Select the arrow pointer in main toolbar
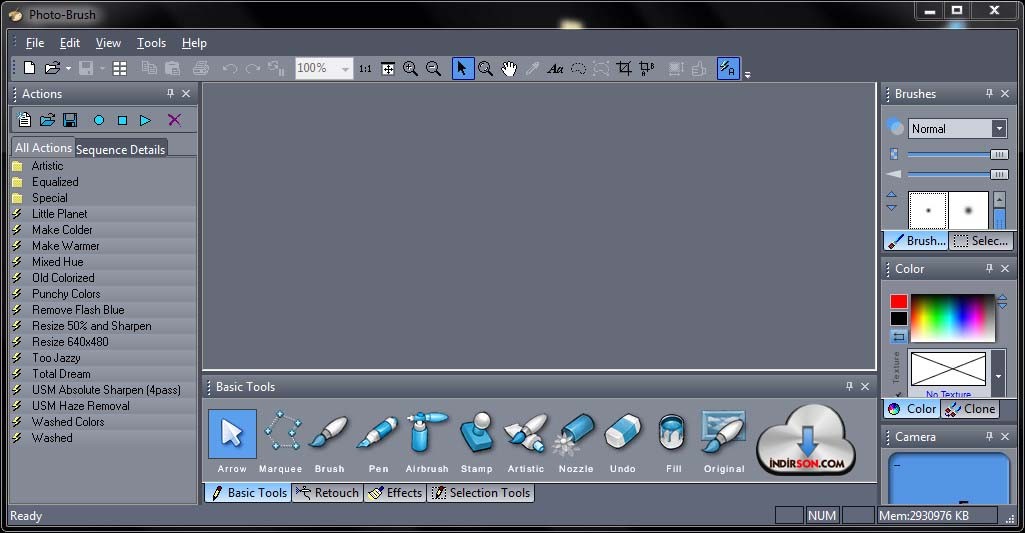The image size is (1025, 533). [462, 68]
